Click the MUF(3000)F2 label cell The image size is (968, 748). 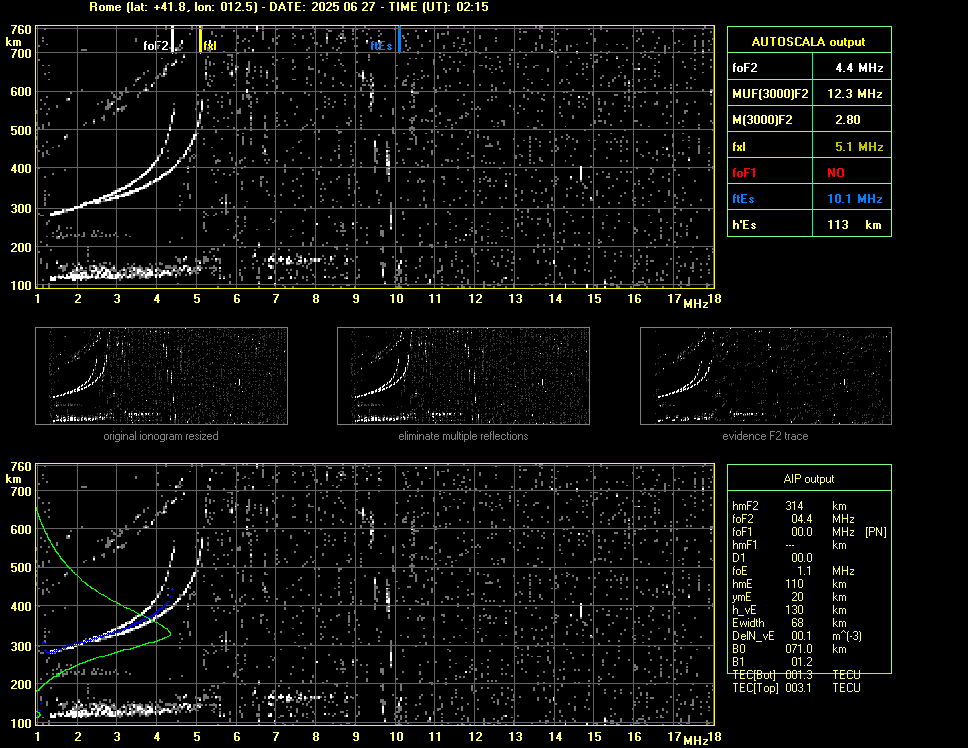(770, 93)
